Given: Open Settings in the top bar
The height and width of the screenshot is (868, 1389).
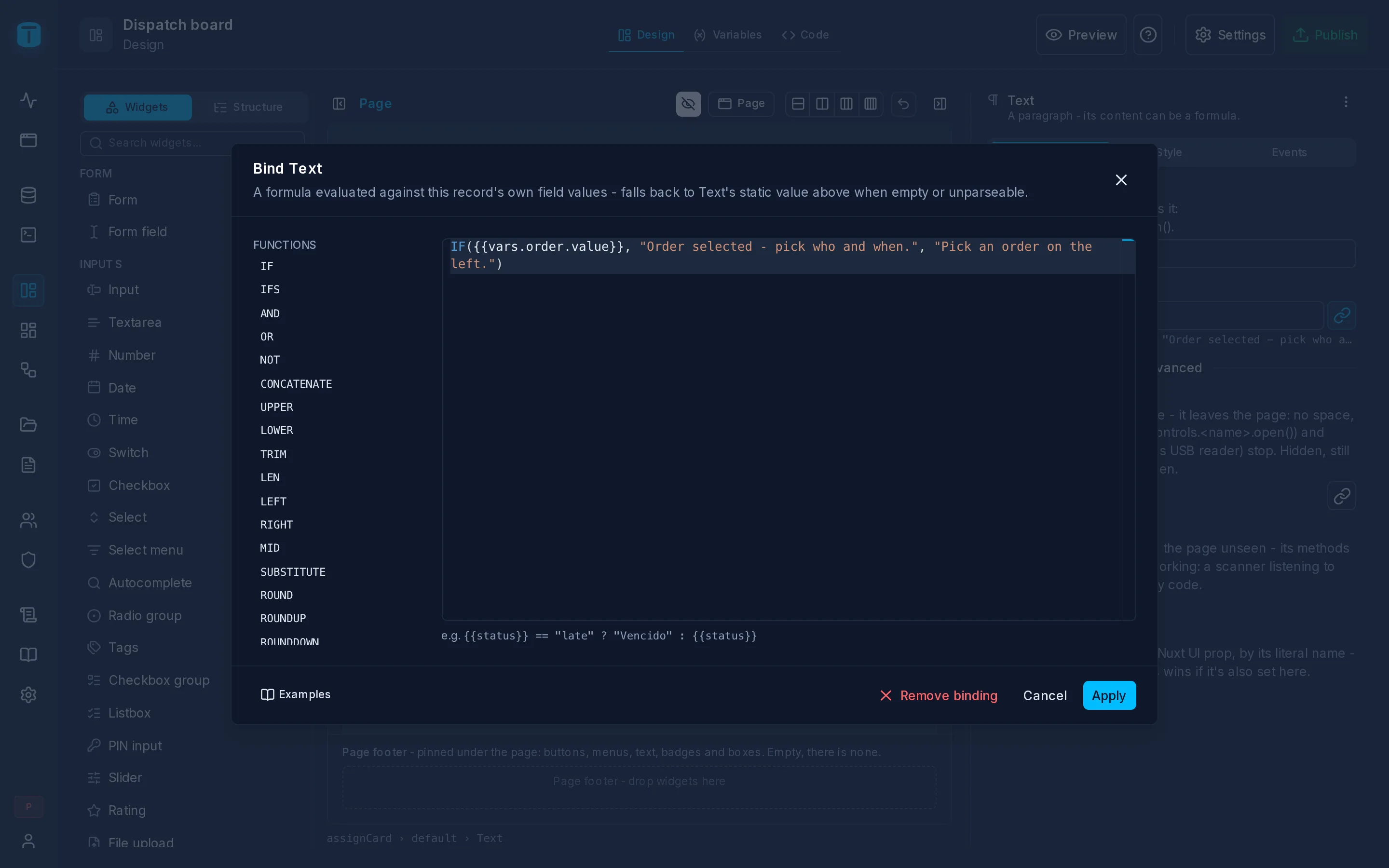Looking at the screenshot, I should [1230, 34].
